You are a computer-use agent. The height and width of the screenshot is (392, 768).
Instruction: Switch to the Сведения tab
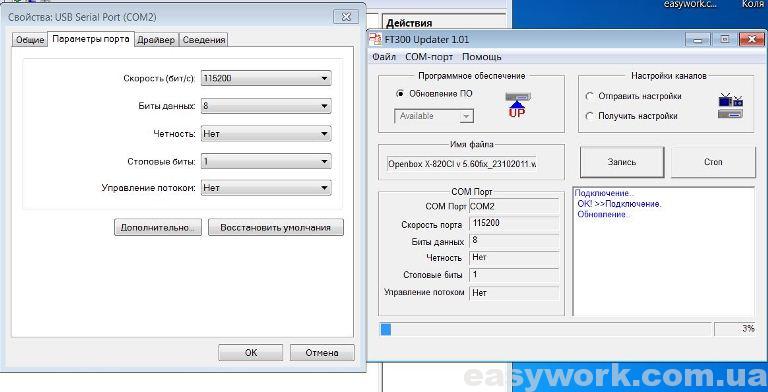[x=204, y=40]
